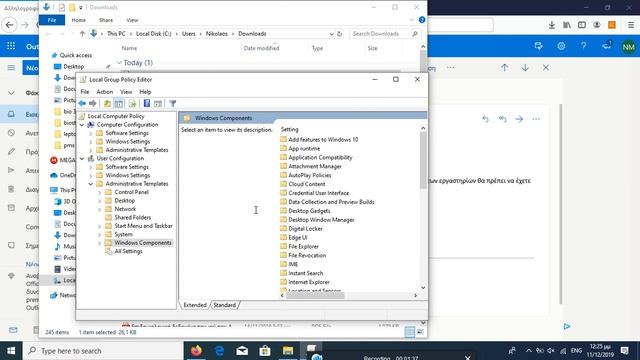Viewport: 640px width, 360px height.
Task: Open the Home ribbon tab in File Explorer
Action: (x=78, y=20)
